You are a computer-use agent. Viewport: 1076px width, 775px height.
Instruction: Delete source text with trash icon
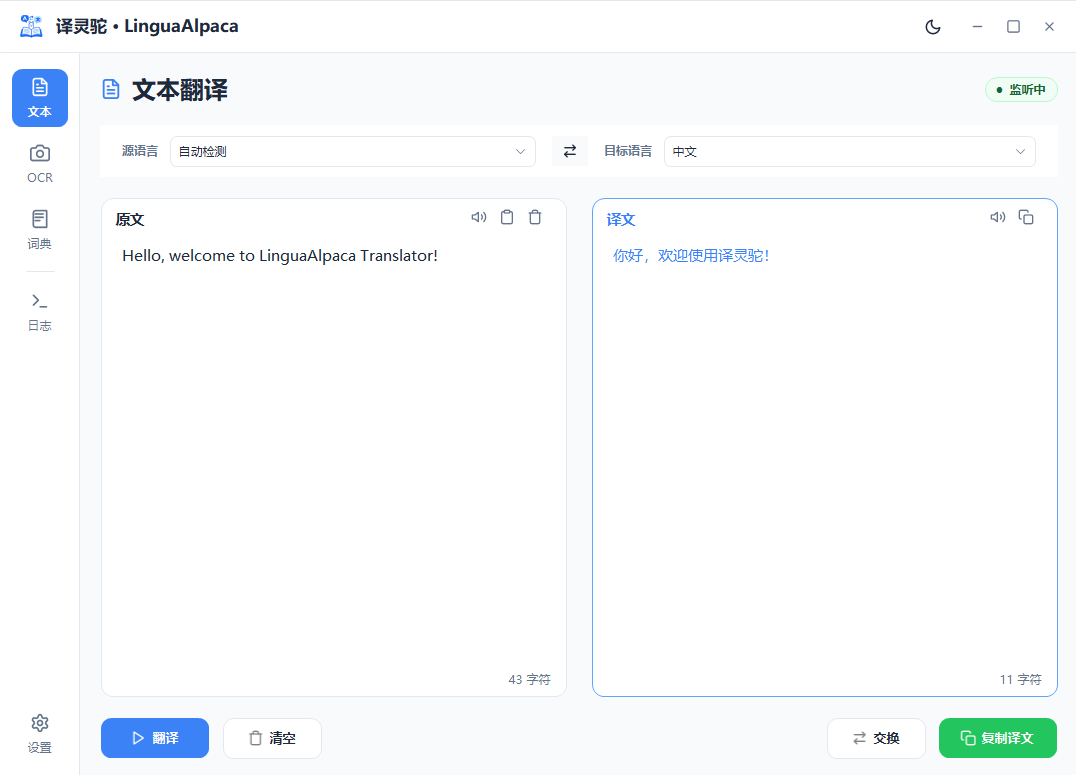535,218
